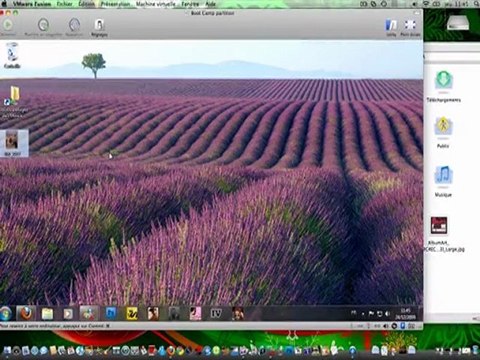Open the yellow dragon icon in Windows taskbar
Viewport: 480px width, 360px height.
click(x=132, y=313)
